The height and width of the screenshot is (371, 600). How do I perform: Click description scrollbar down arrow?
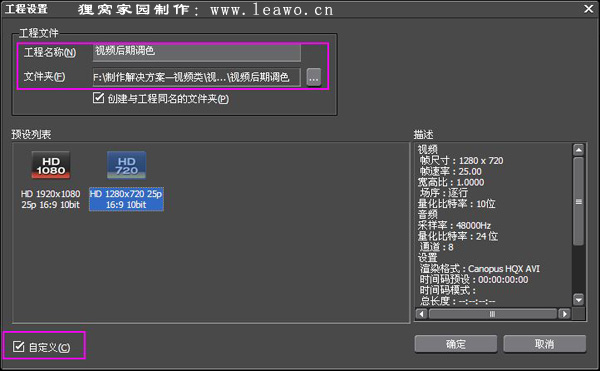(x=579, y=299)
